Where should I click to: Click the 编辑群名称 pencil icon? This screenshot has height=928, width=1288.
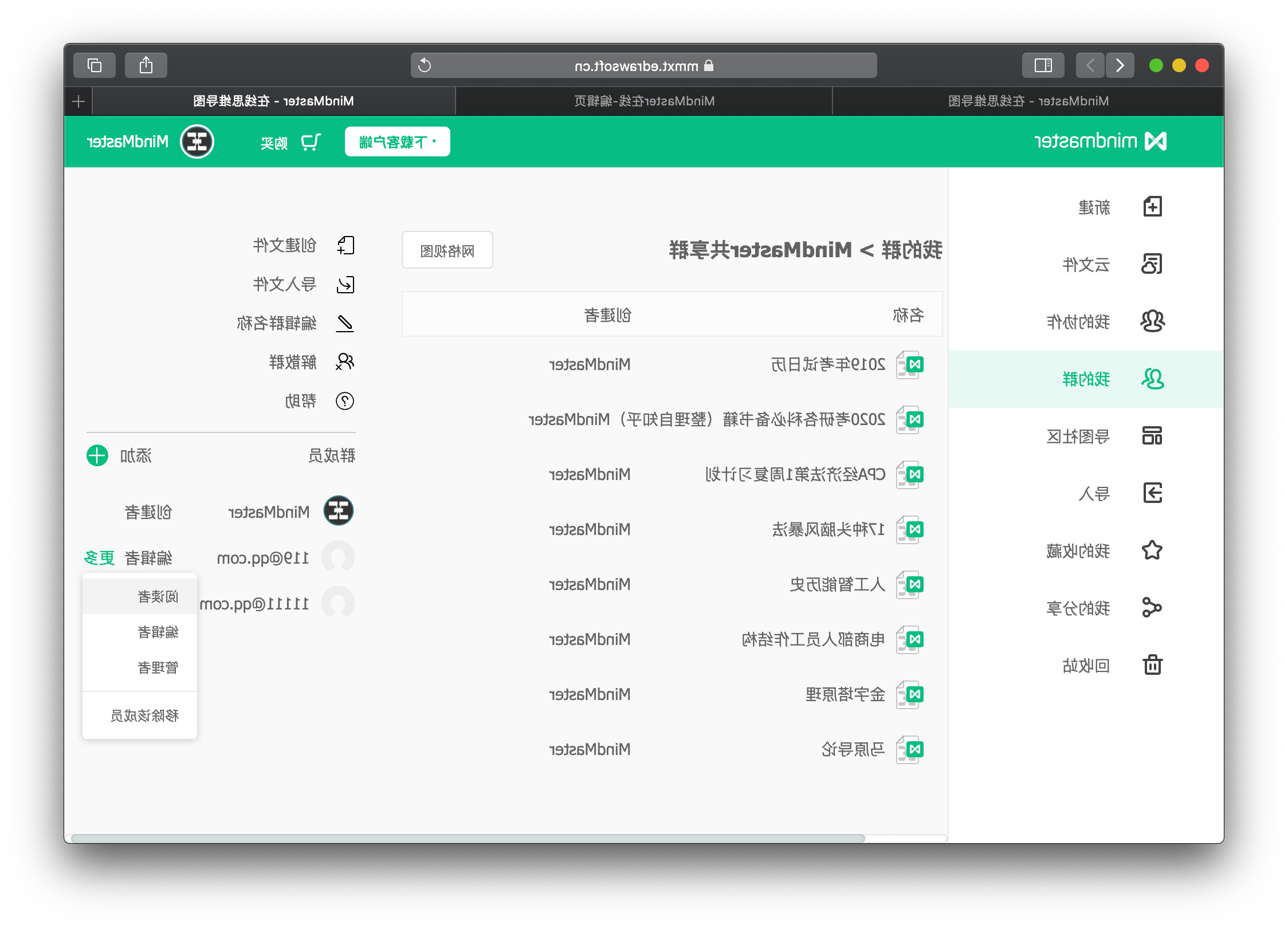point(345,324)
